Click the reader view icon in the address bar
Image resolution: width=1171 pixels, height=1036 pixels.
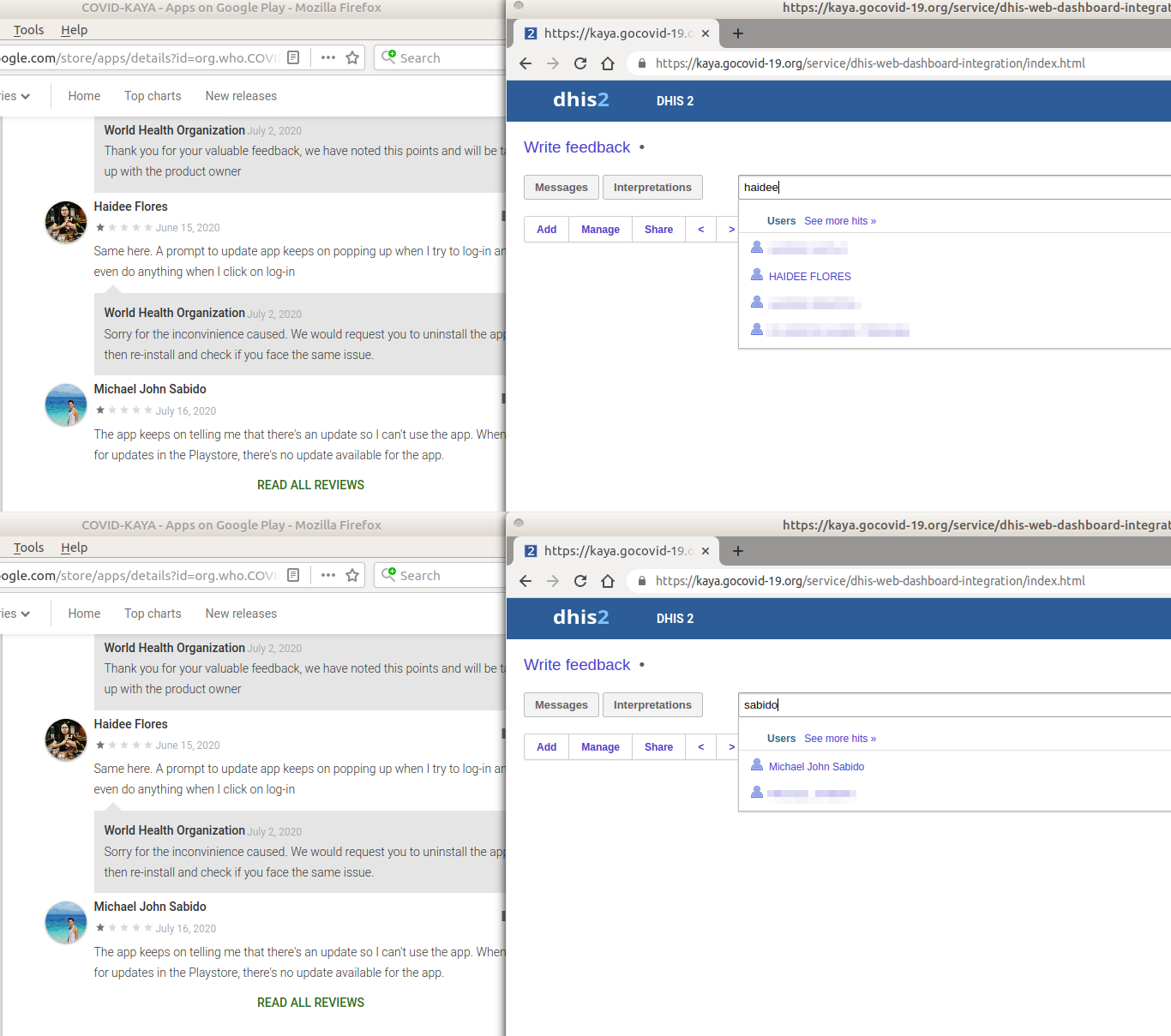(292, 57)
